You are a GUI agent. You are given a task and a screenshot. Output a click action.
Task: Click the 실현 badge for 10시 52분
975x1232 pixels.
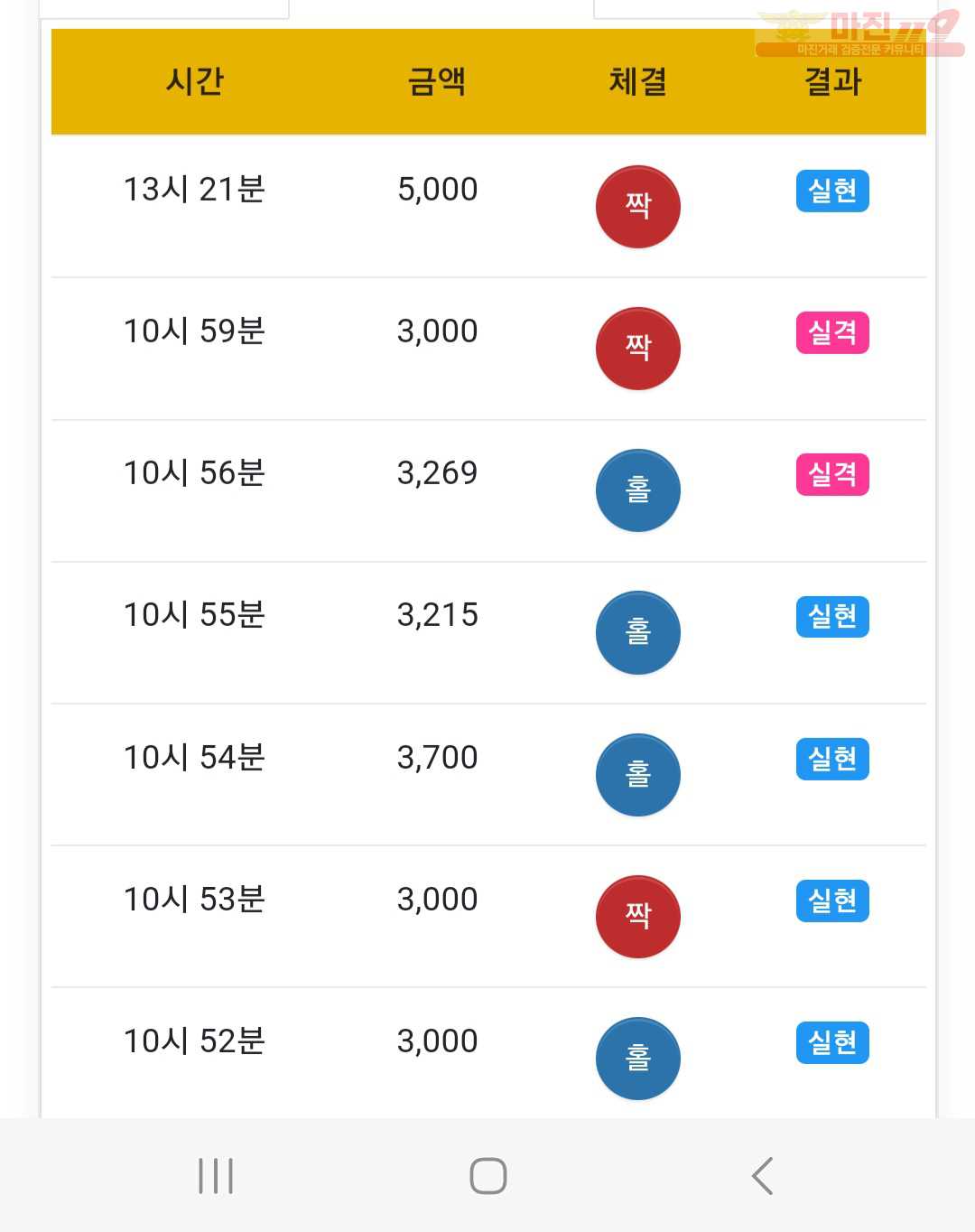(x=832, y=1042)
